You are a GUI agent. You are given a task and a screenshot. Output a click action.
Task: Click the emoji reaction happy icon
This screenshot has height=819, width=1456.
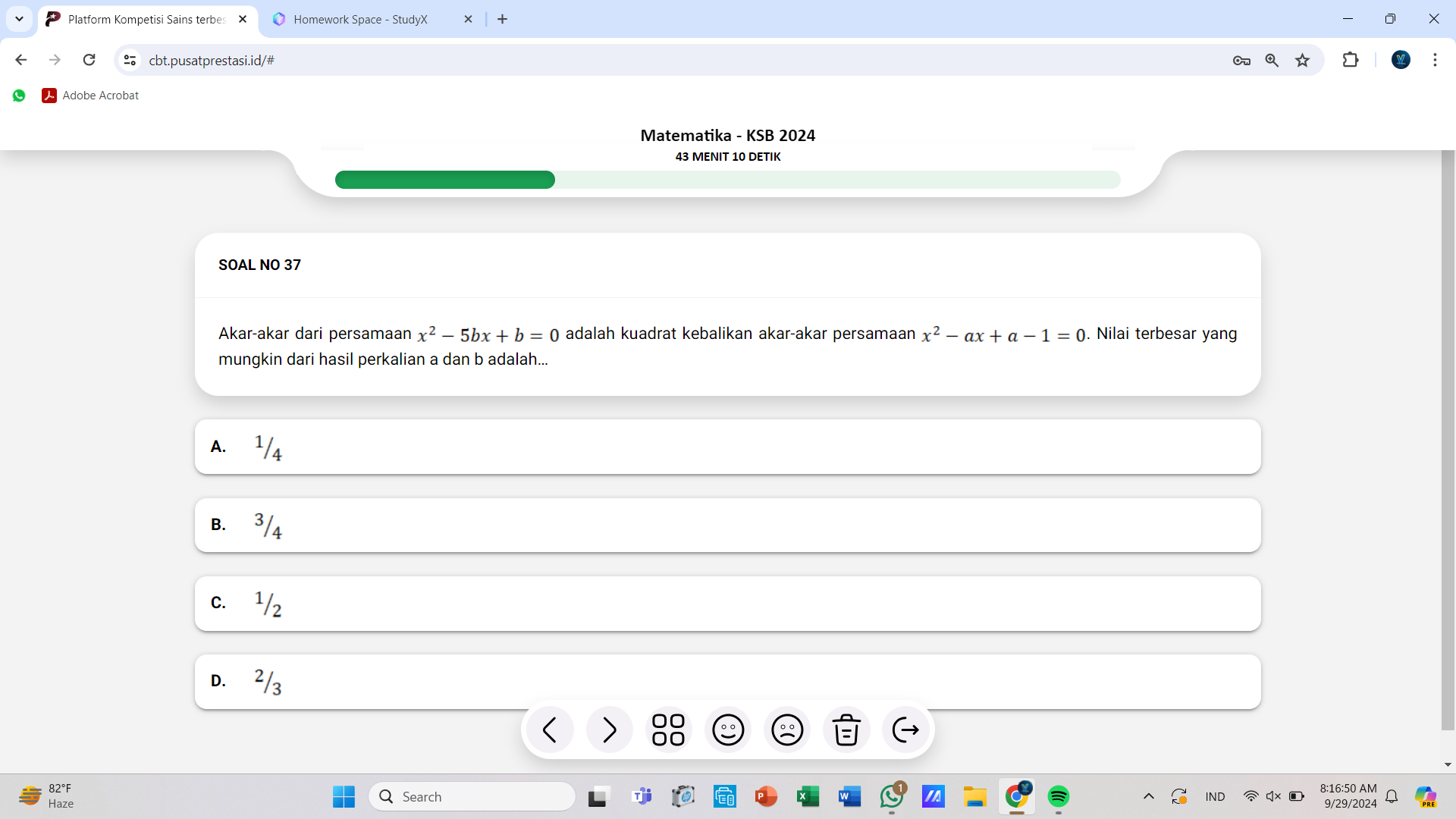tap(728, 730)
